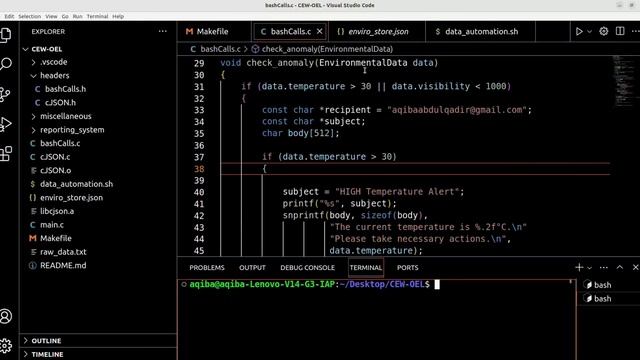Open the Go menu
640x360 pixels.
pos(65,16)
